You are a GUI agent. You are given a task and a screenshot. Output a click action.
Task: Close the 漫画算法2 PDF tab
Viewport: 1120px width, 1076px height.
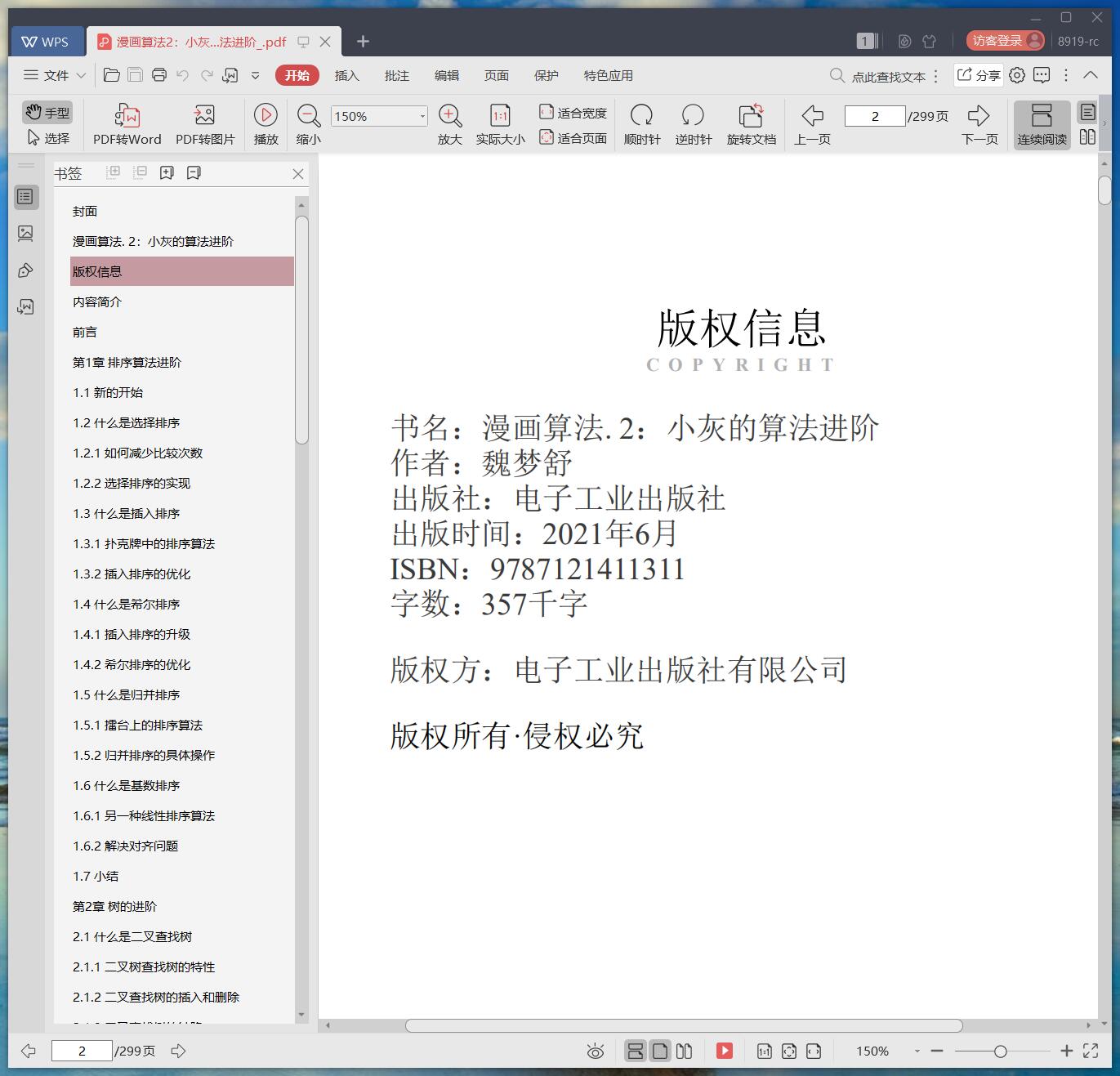[x=325, y=42]
